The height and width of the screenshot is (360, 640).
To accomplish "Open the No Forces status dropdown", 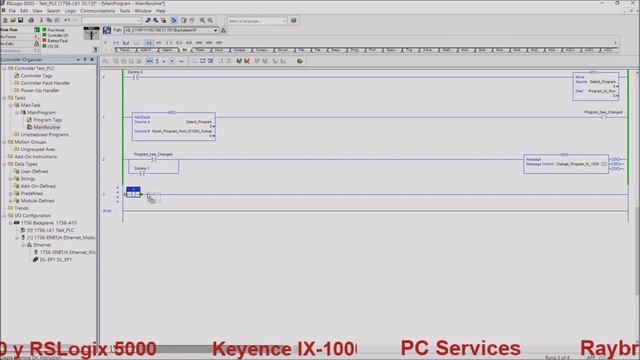I will pyautogui.click(x=36, y=37).
